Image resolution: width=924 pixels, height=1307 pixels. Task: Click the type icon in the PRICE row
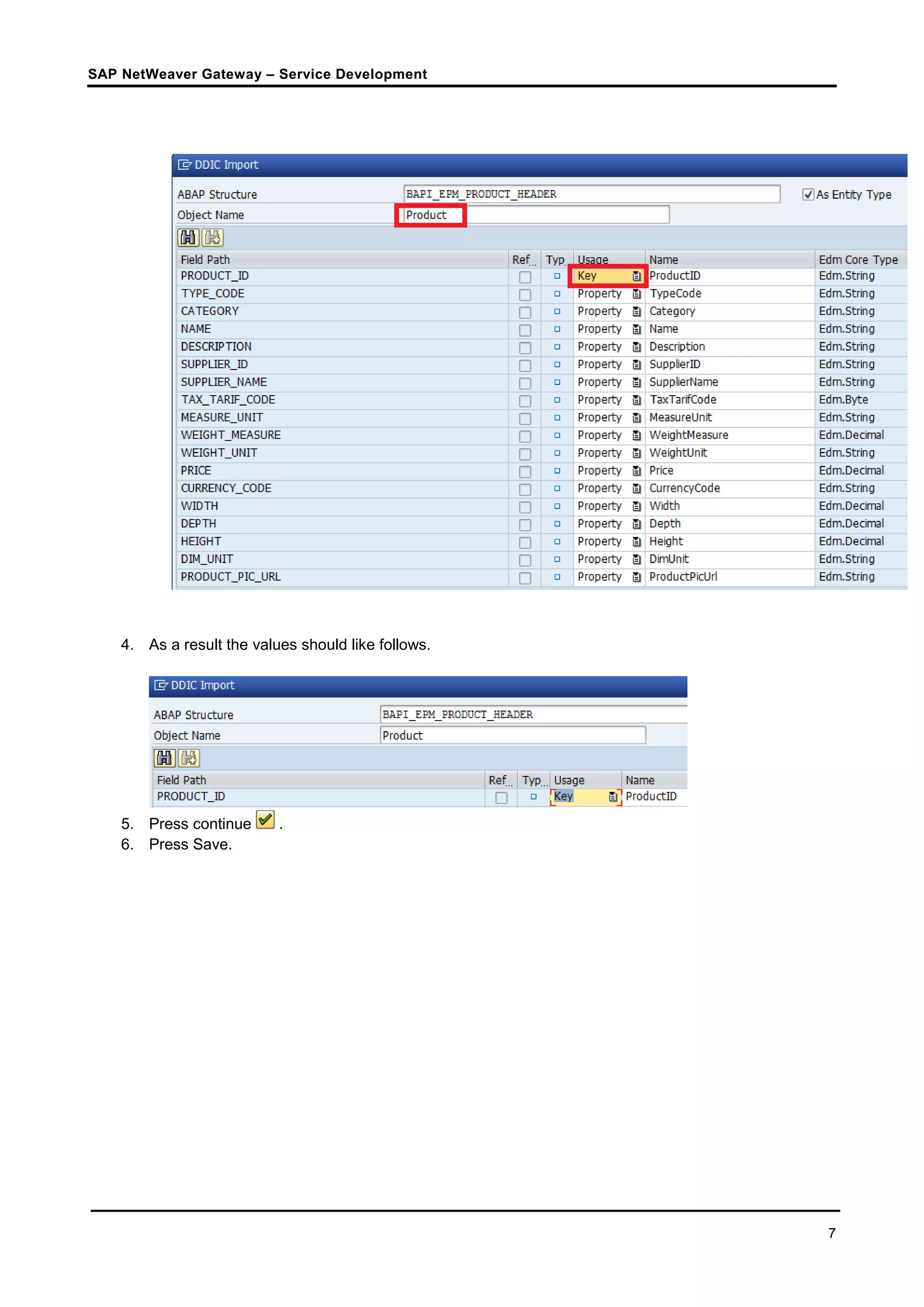point(557,471)
